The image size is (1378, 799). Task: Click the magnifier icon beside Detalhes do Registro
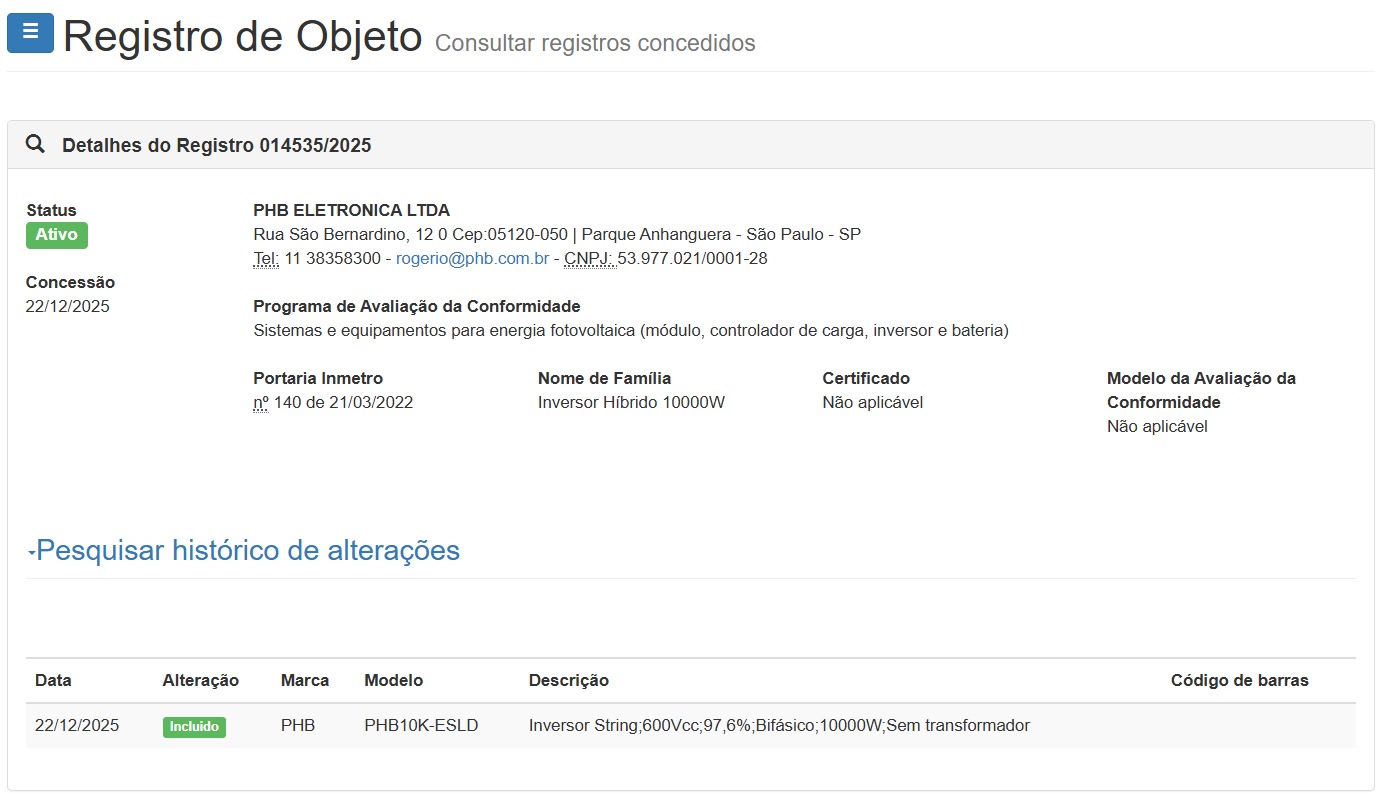click(x=35, y=144)
